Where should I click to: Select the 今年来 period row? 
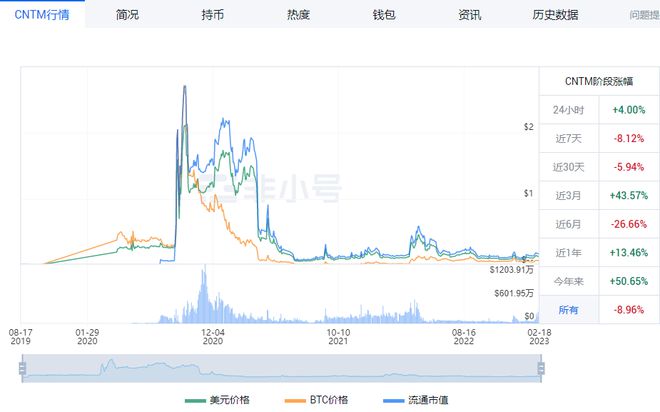pyautogui.click(x=599, y=282)
